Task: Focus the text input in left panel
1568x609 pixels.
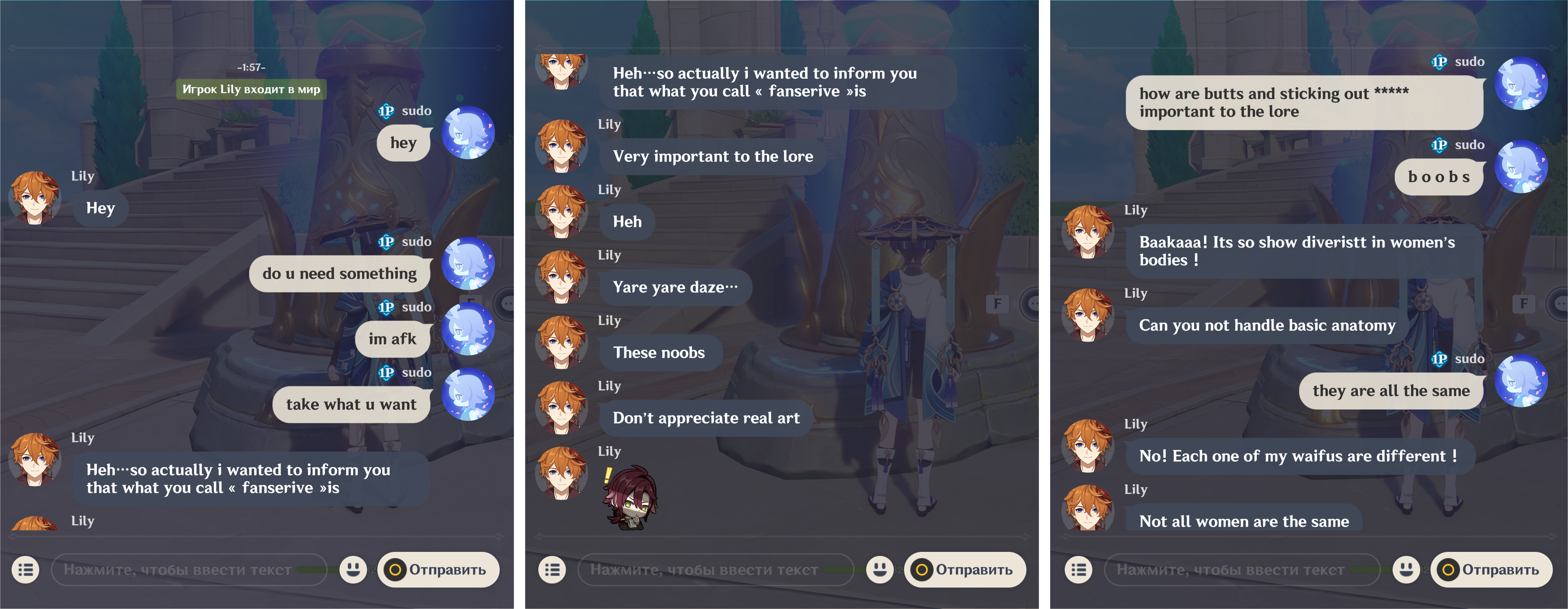Action: coord(189,570)
